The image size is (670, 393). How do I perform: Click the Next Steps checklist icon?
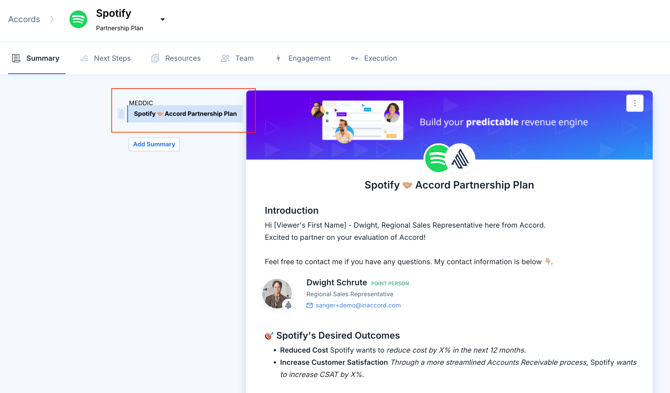click(84, 58)
